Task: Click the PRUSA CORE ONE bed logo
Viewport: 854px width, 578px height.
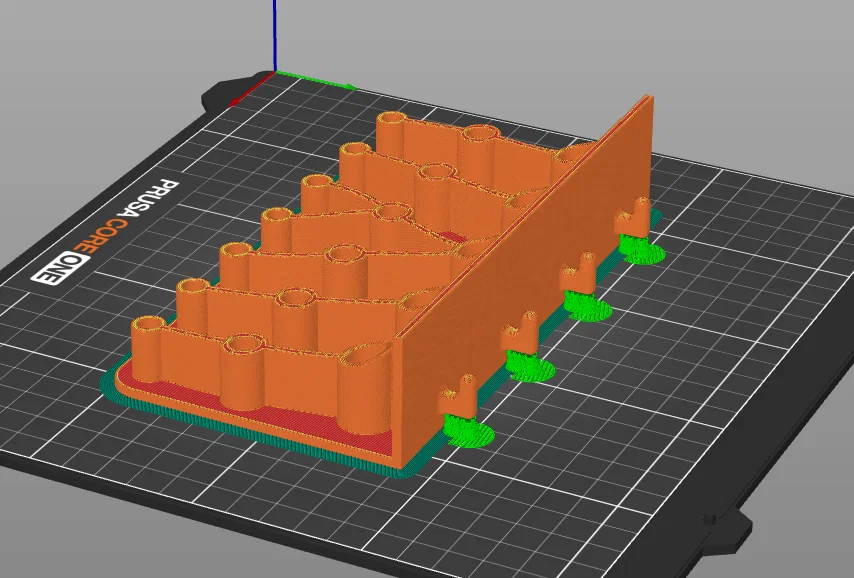Action: (106, 233)
